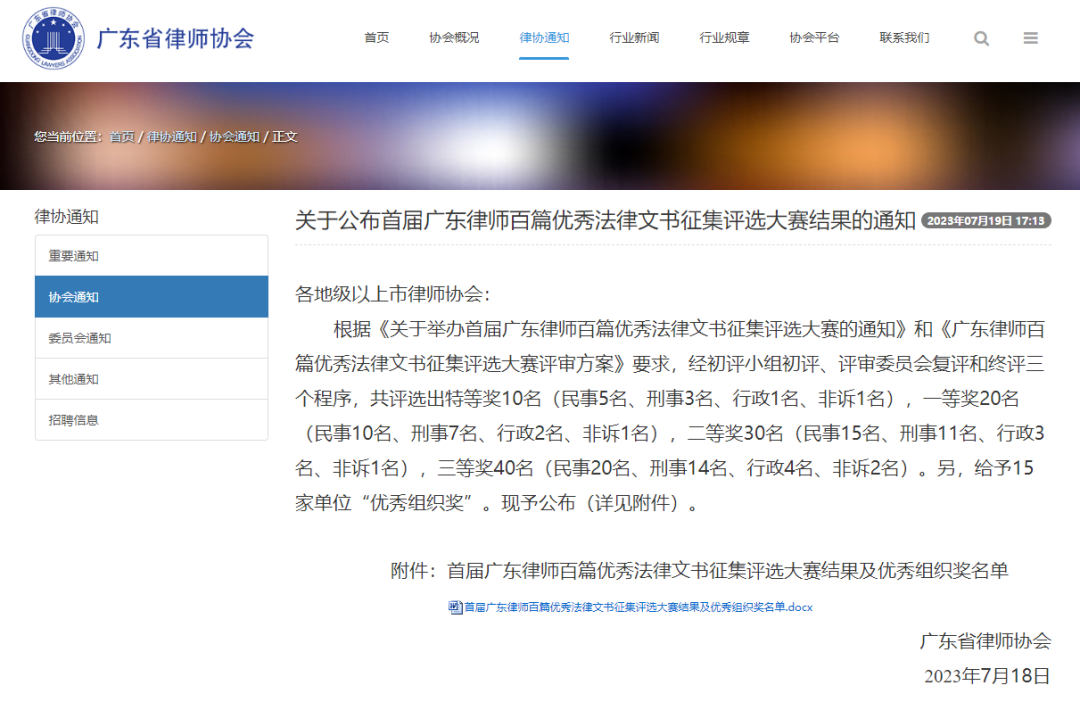
Task: Go to 首页 in top navigation
Action: [x=376, y=38]
